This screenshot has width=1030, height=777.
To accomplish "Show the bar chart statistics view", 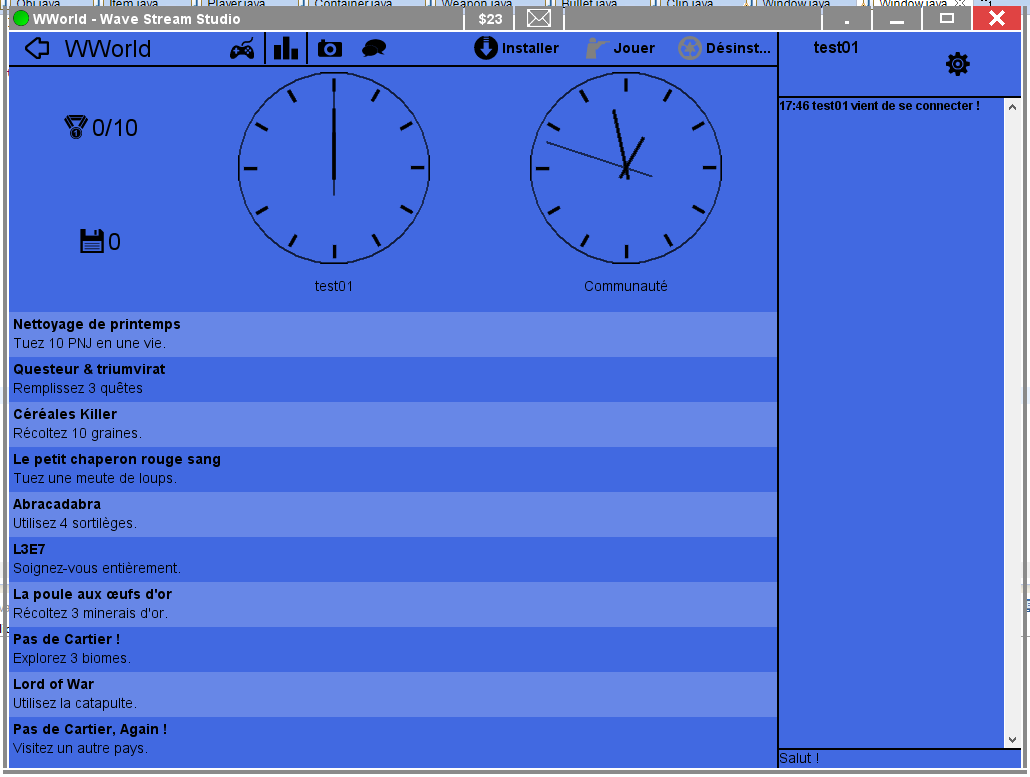I will click(286, 48).
